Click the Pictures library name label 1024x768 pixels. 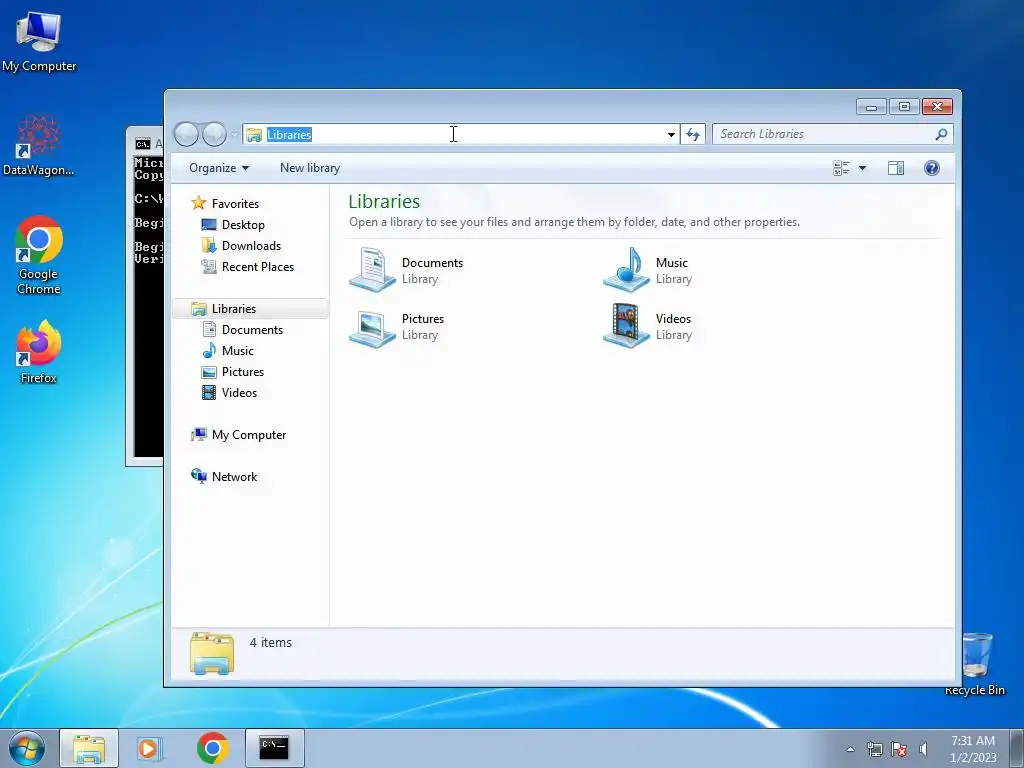point(423,319)
